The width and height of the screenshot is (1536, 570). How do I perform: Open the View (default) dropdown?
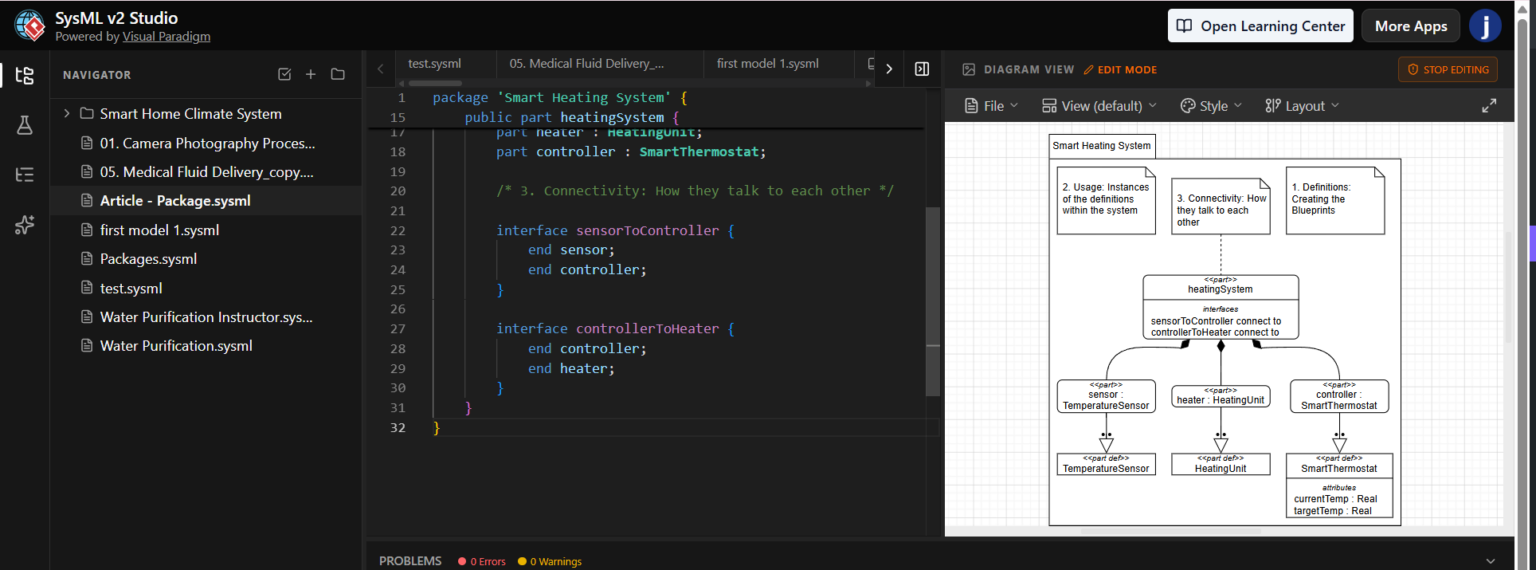1099,105
